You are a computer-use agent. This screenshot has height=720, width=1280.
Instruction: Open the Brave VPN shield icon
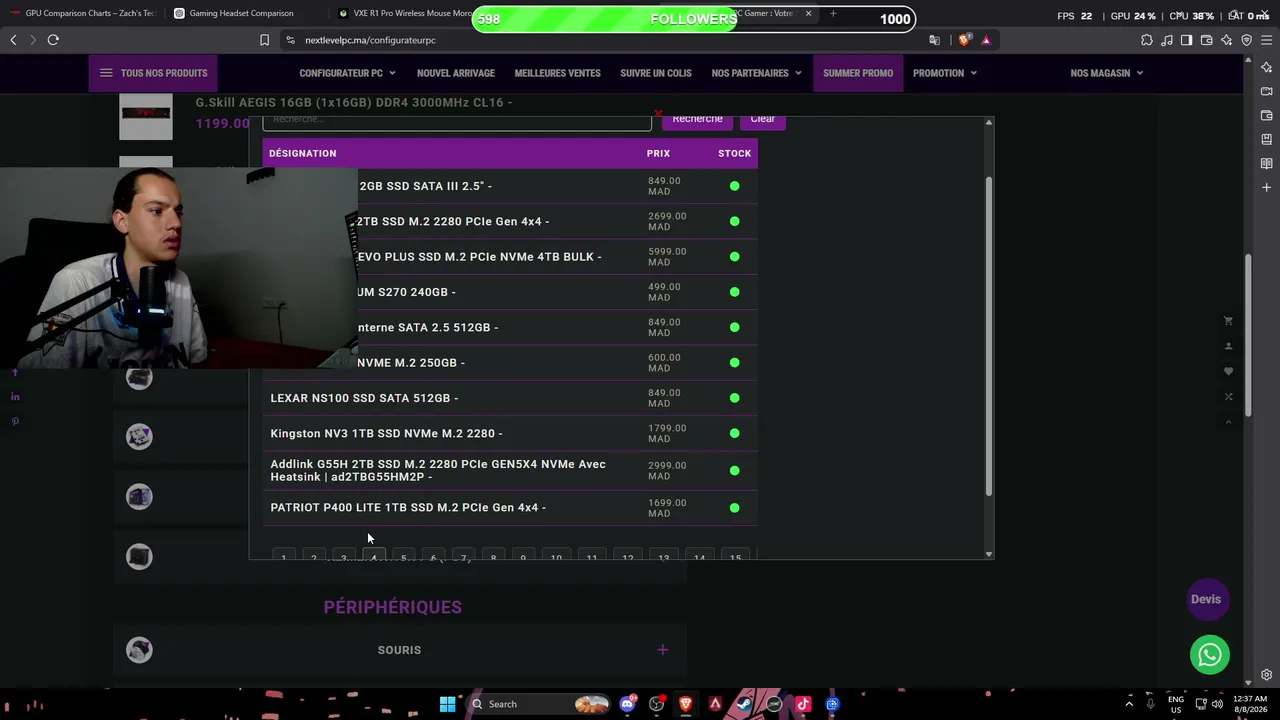click(1247, 40)
